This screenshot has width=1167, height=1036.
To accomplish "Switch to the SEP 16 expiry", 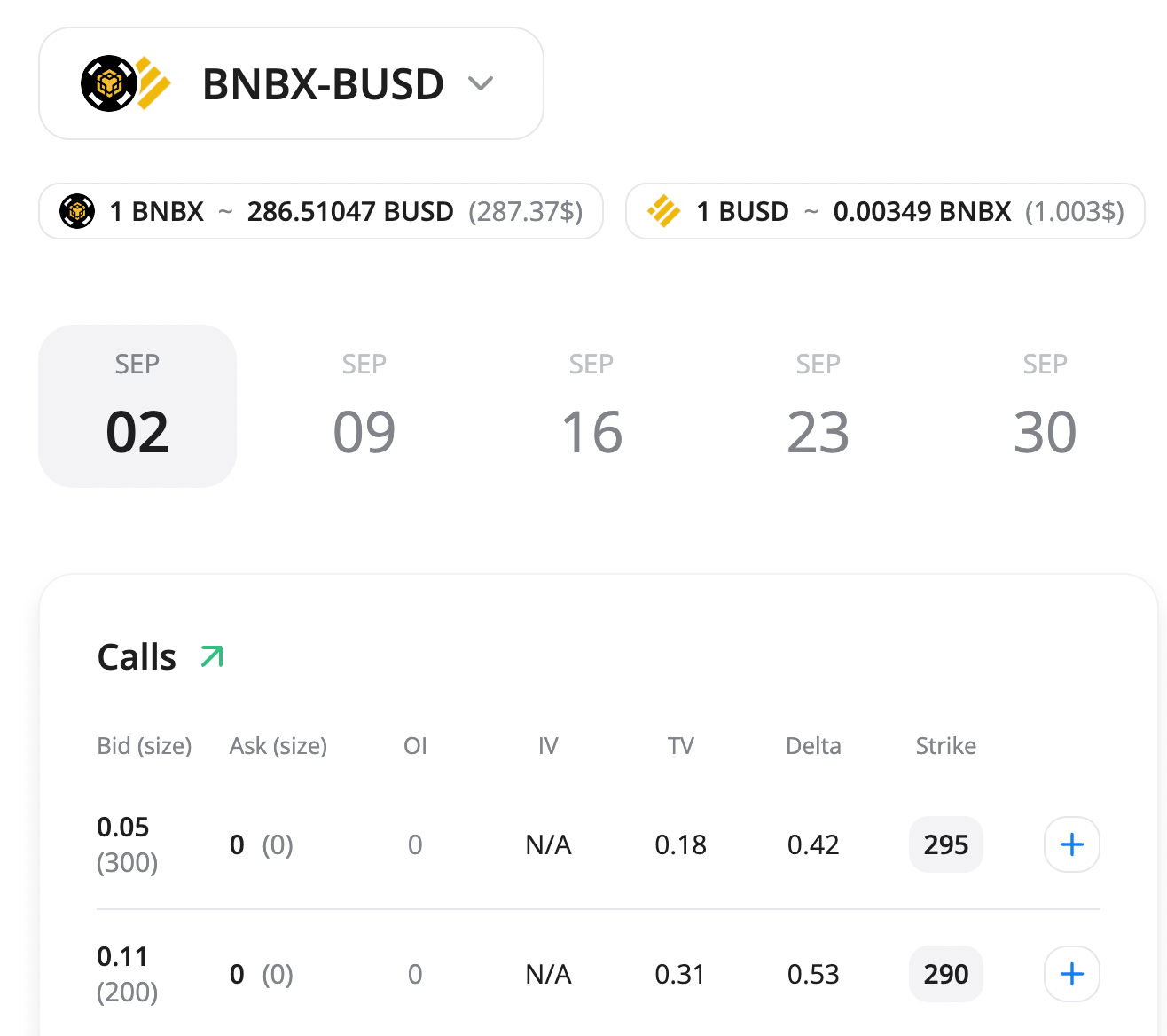I will coord(591,406).
